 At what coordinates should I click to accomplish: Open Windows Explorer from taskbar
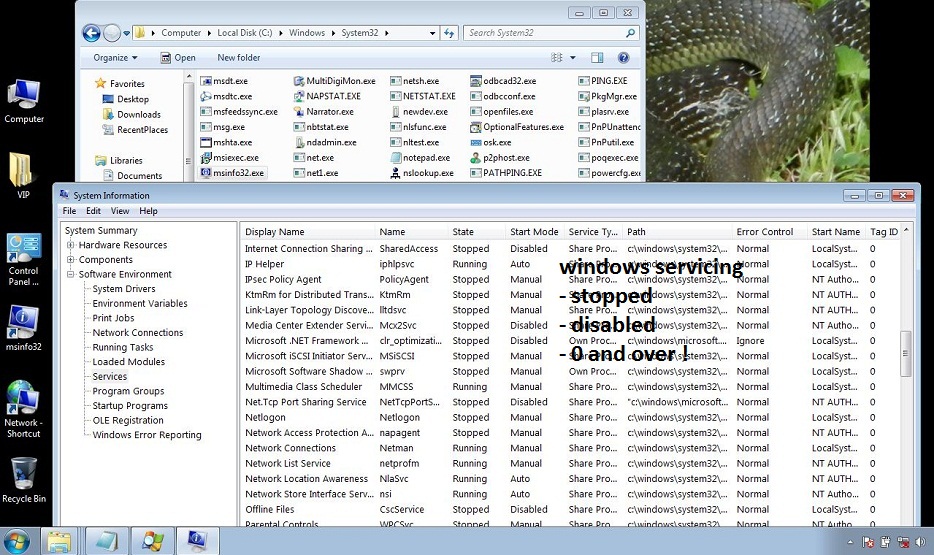tap(60, 541)
